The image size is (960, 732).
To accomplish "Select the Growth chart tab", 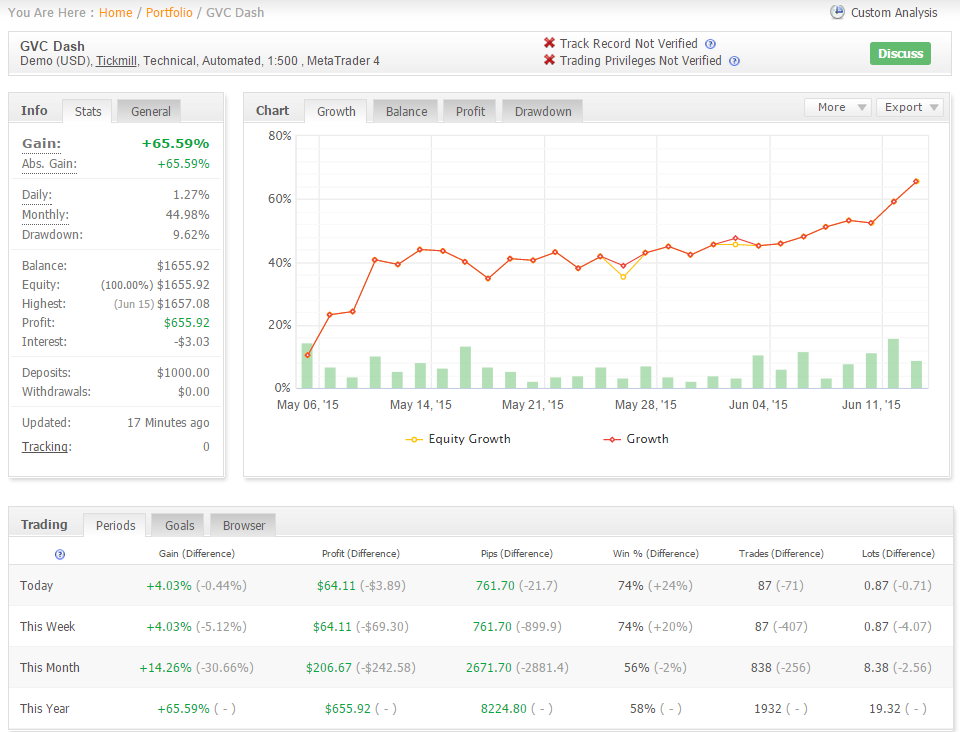I will coord(336,111).
